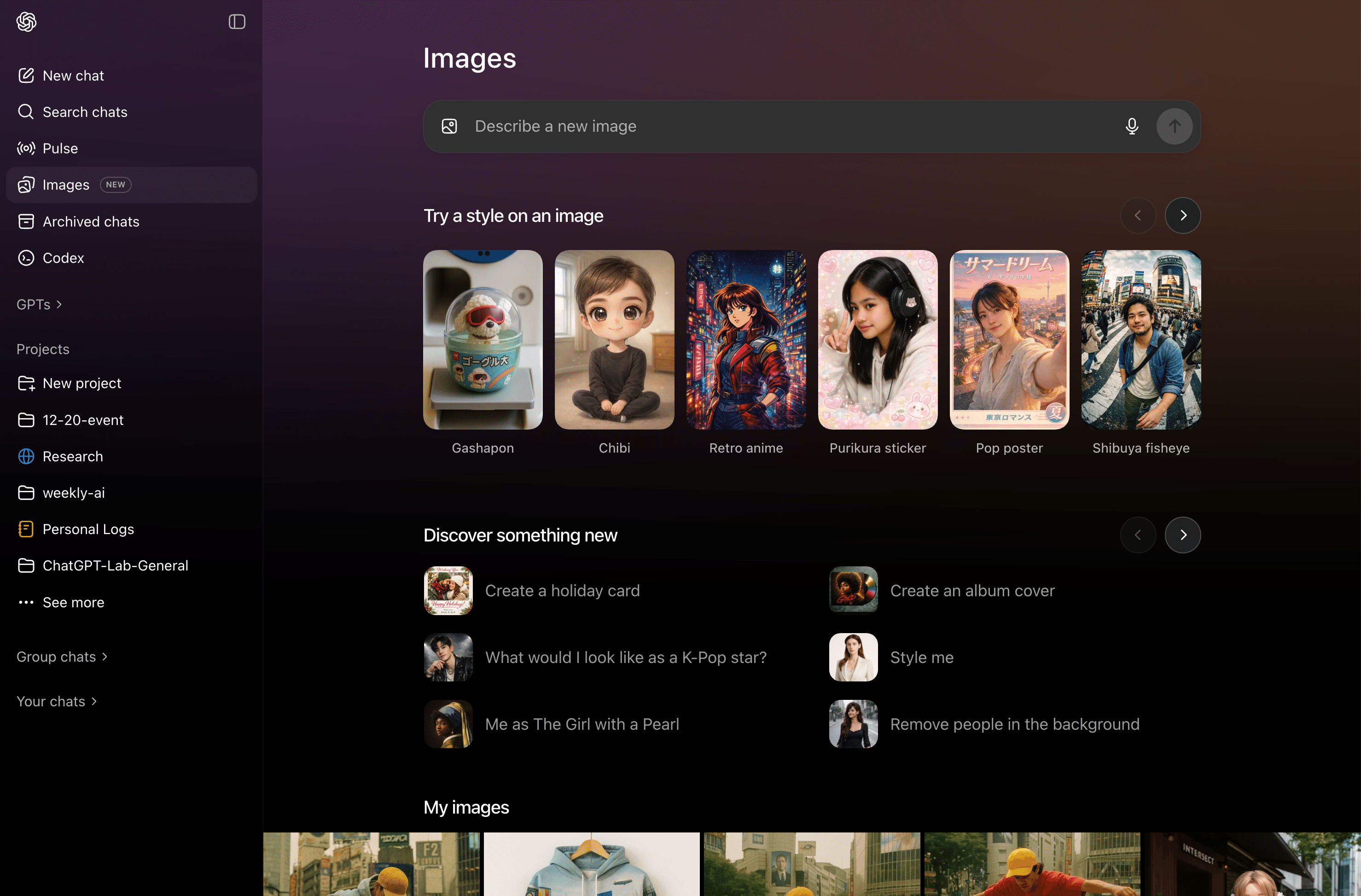Viewport: 1361px width, 896px height.
Task: Go to next Discover something new suggestions
Action: (x=1182, y=535)
